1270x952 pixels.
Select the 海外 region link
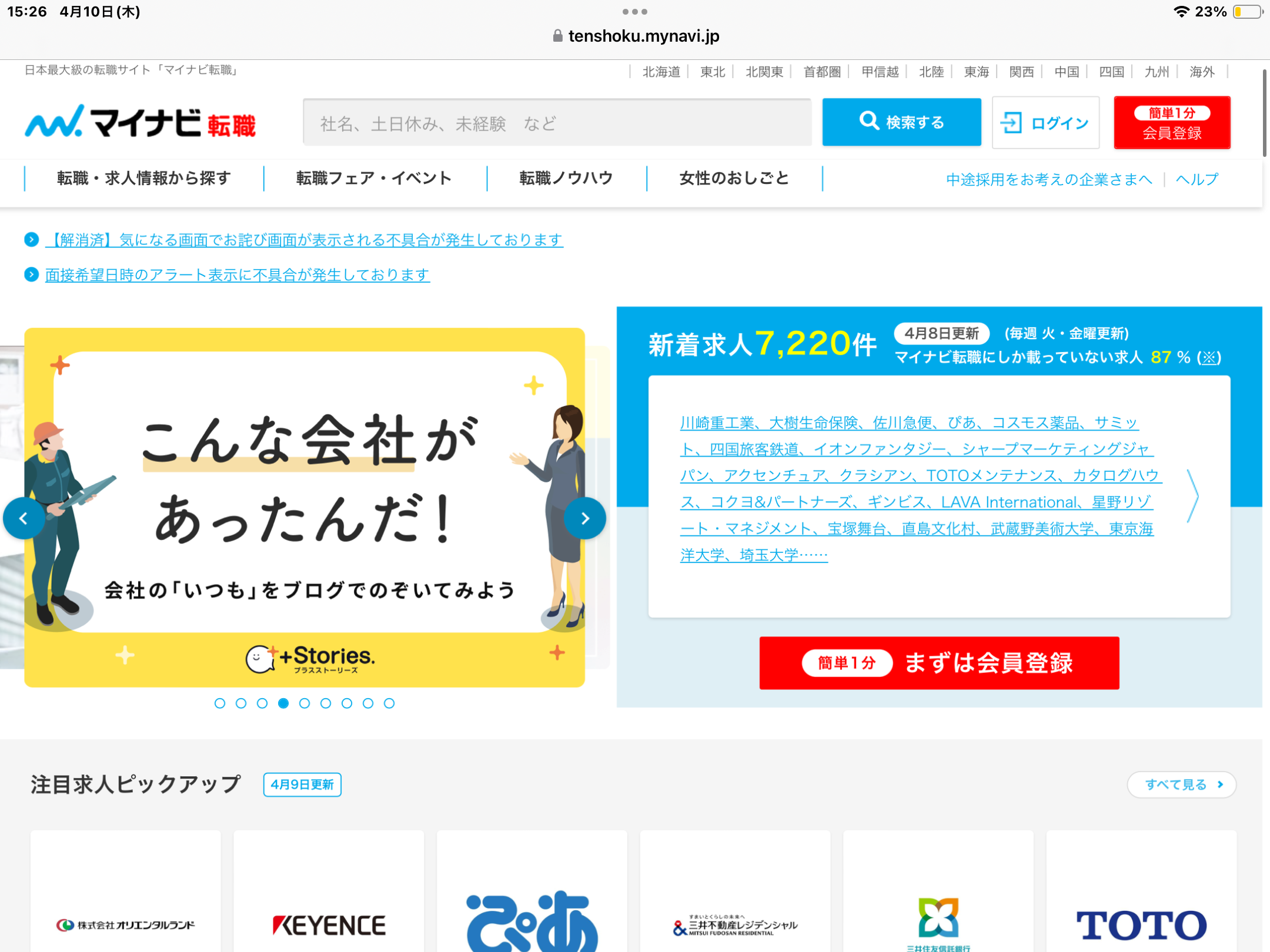tap(1202, 72)
